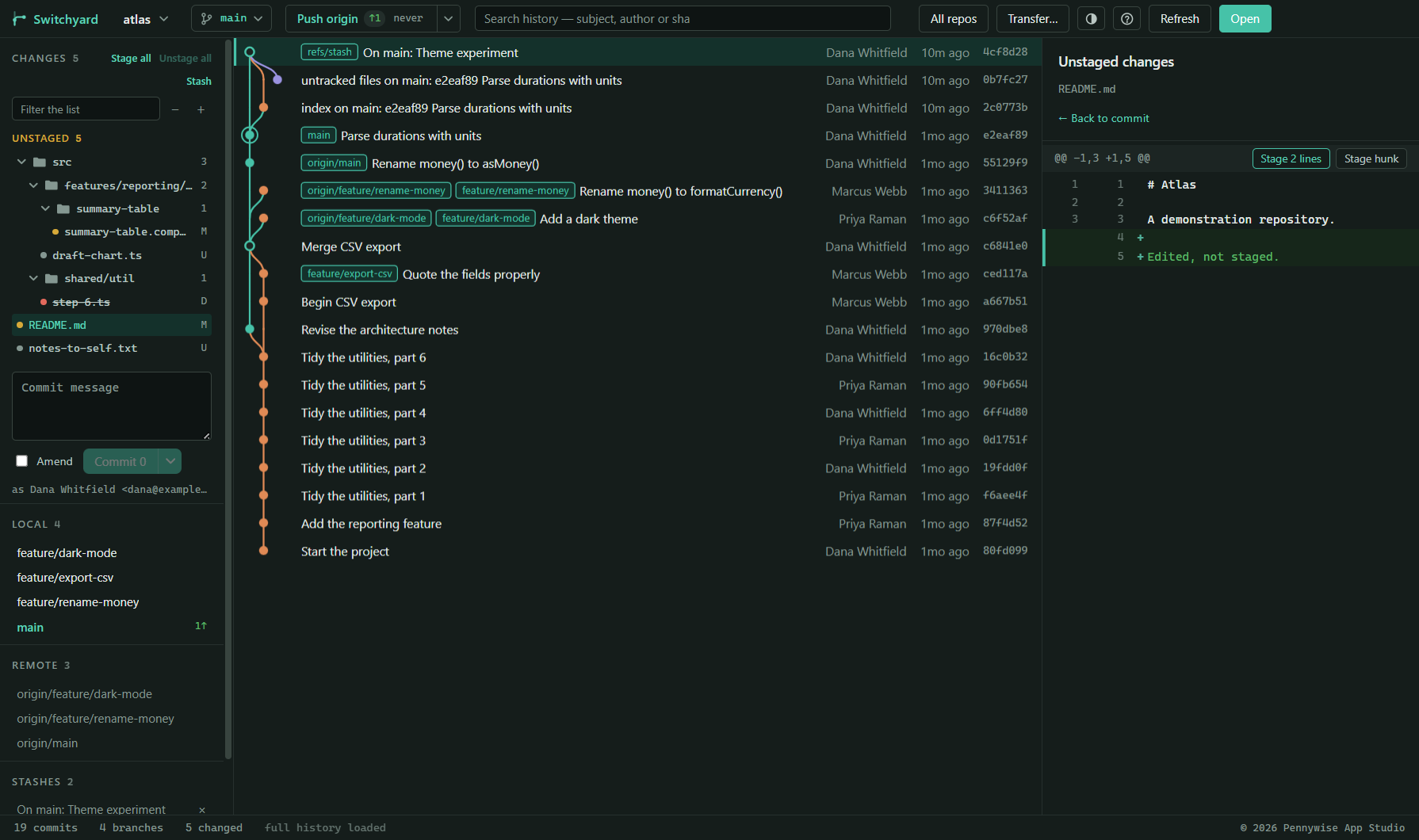Click the Switchyard logo icon

point(20,19)
